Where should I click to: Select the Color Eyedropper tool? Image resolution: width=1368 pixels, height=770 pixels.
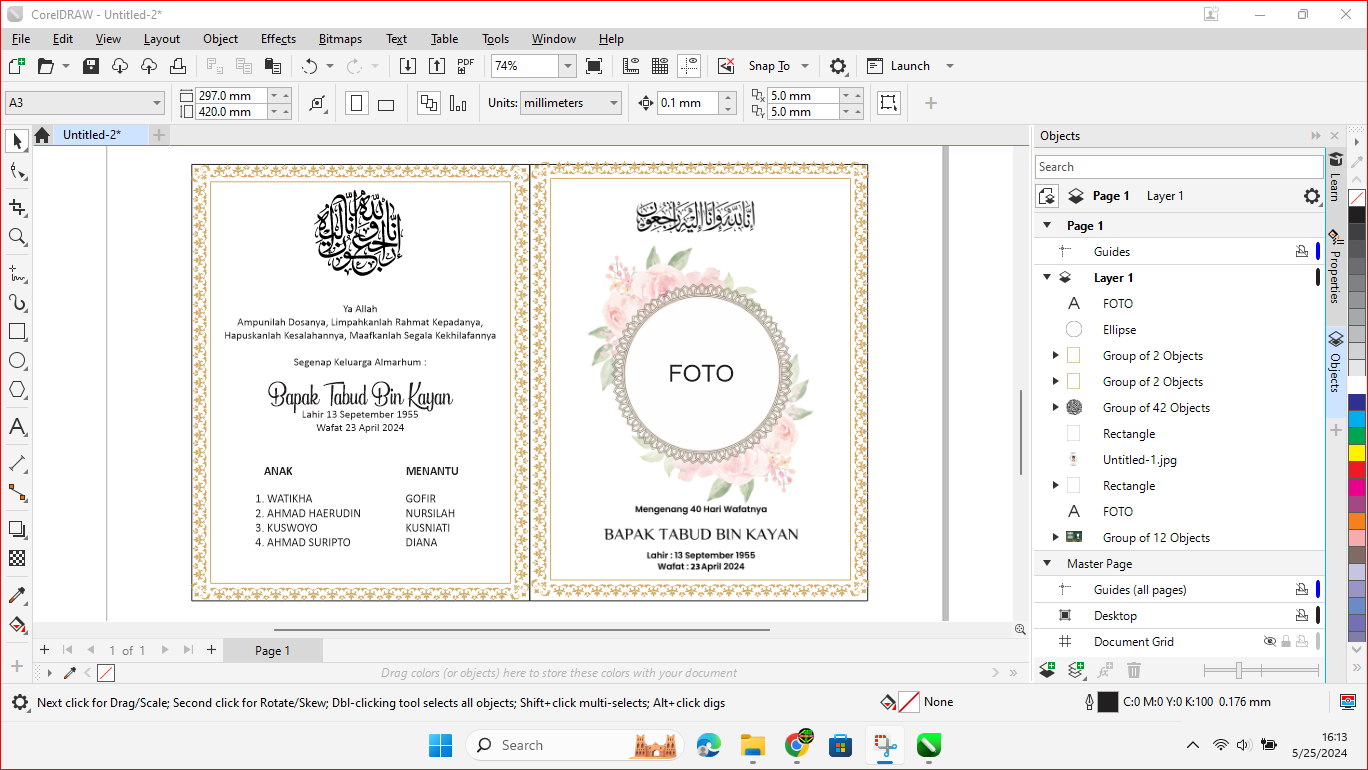pos(17,596)
